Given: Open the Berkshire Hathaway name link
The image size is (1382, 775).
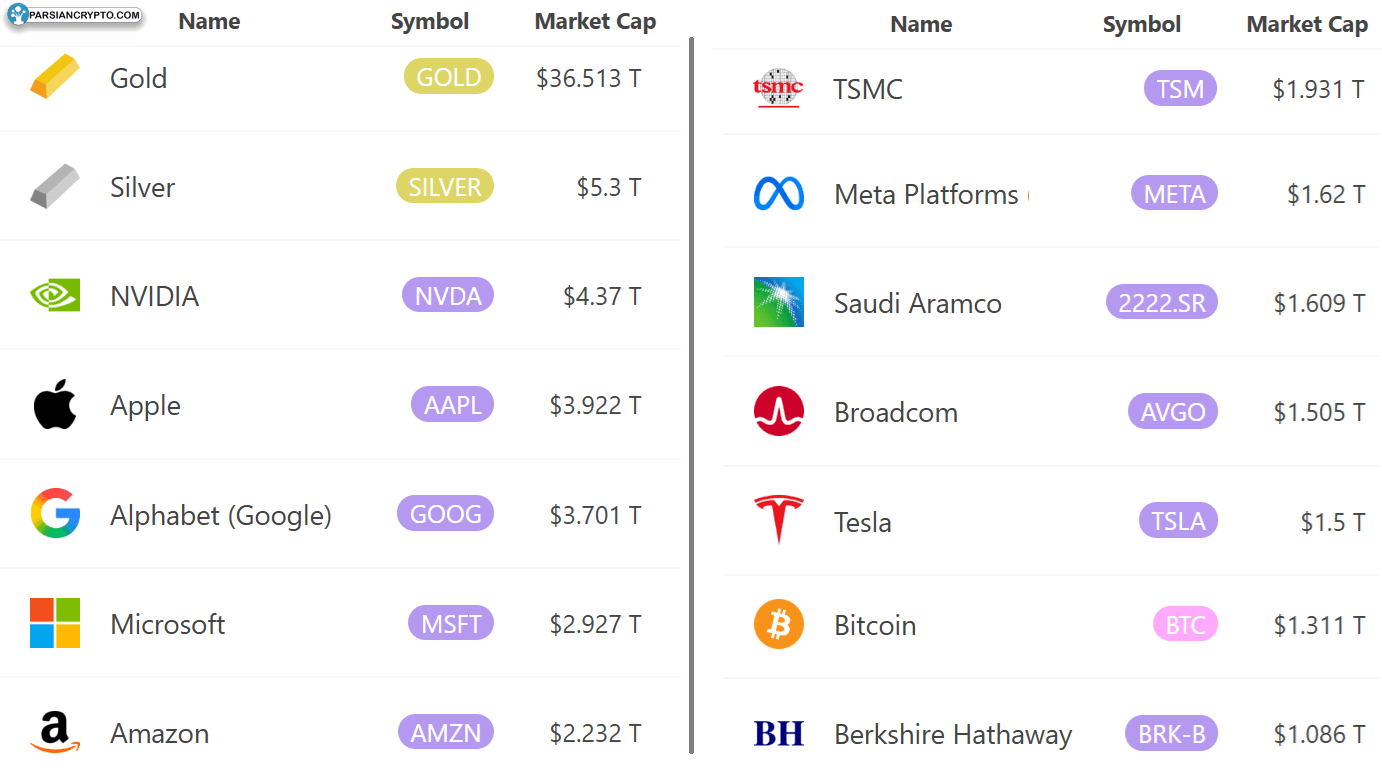Looking at the screenshot, I should click(x=952, y=735).
